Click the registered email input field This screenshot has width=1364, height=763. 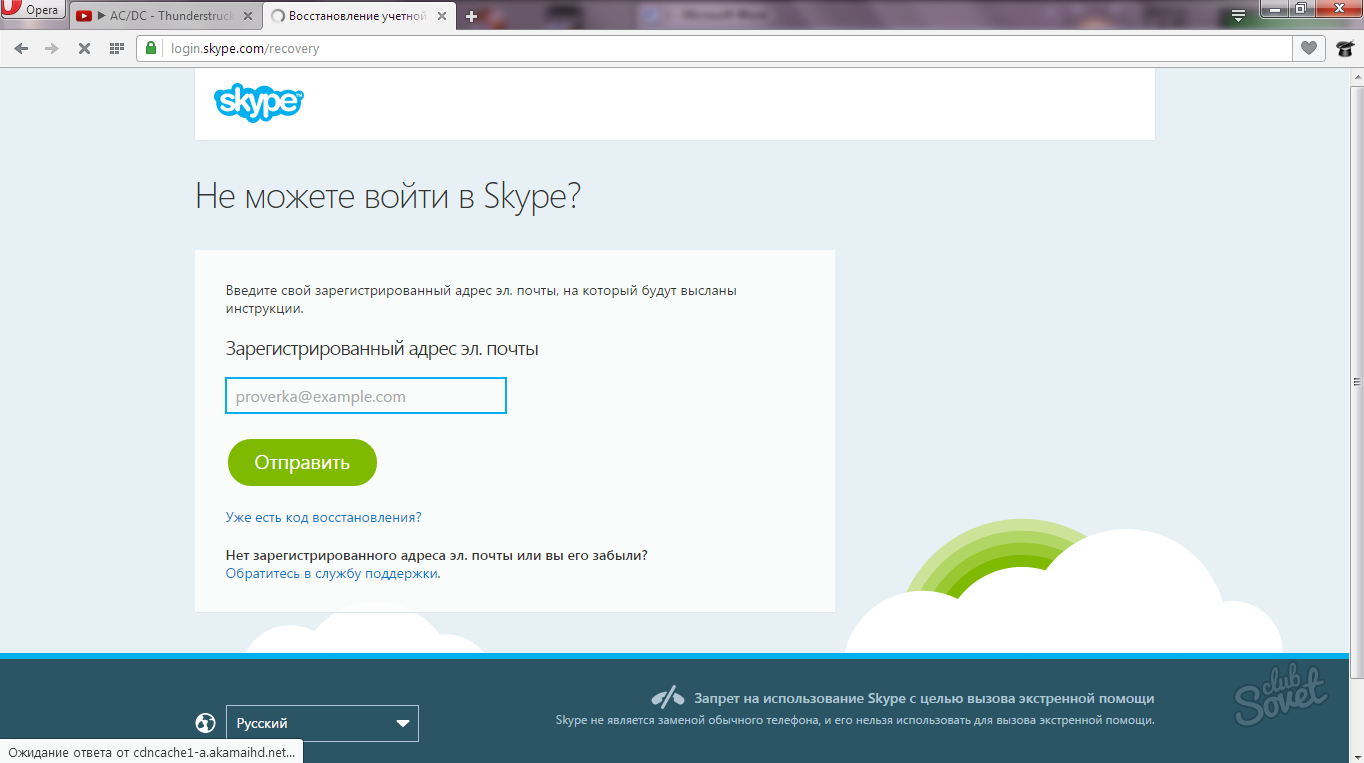coord(366,396)
